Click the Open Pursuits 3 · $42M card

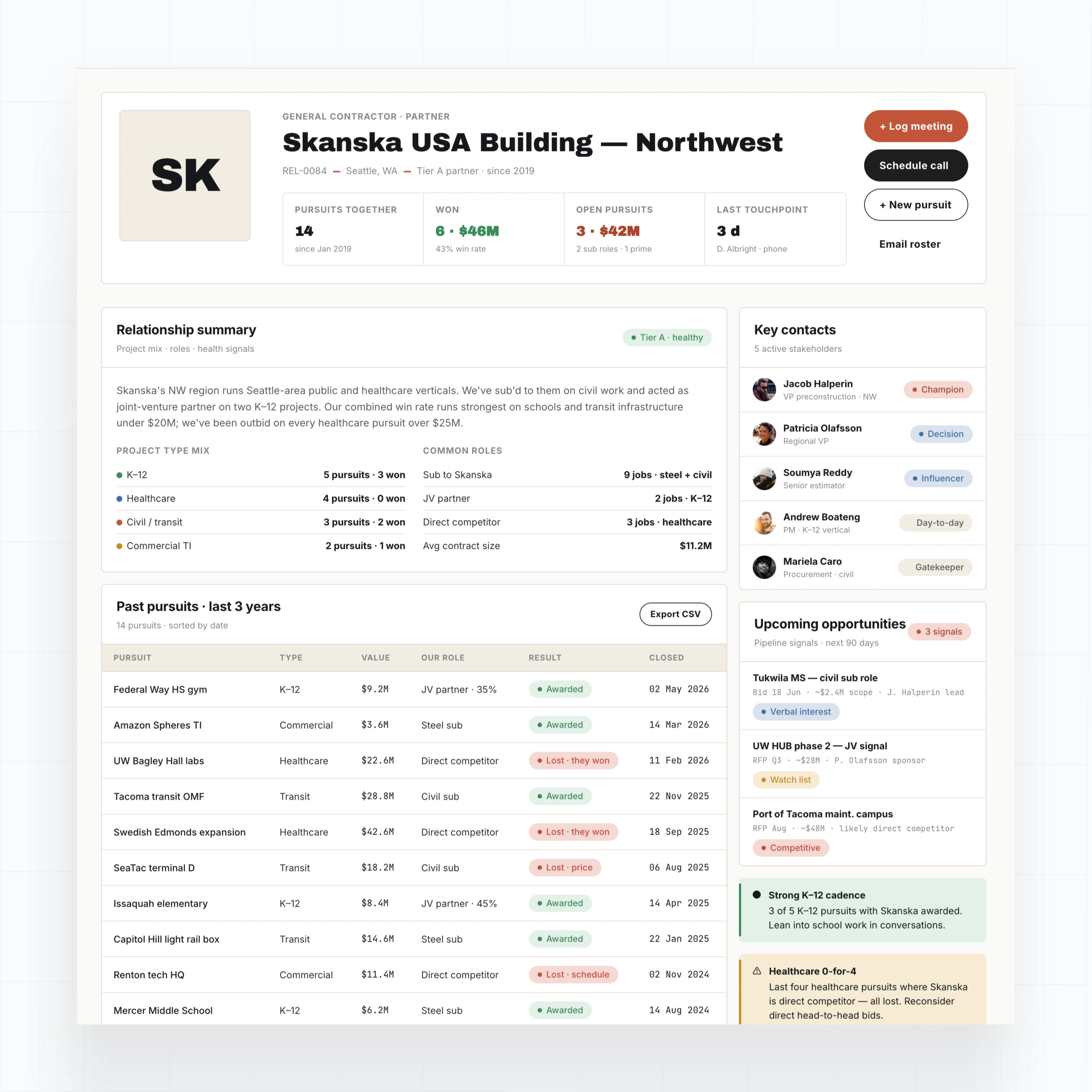[x=634, y=229]
